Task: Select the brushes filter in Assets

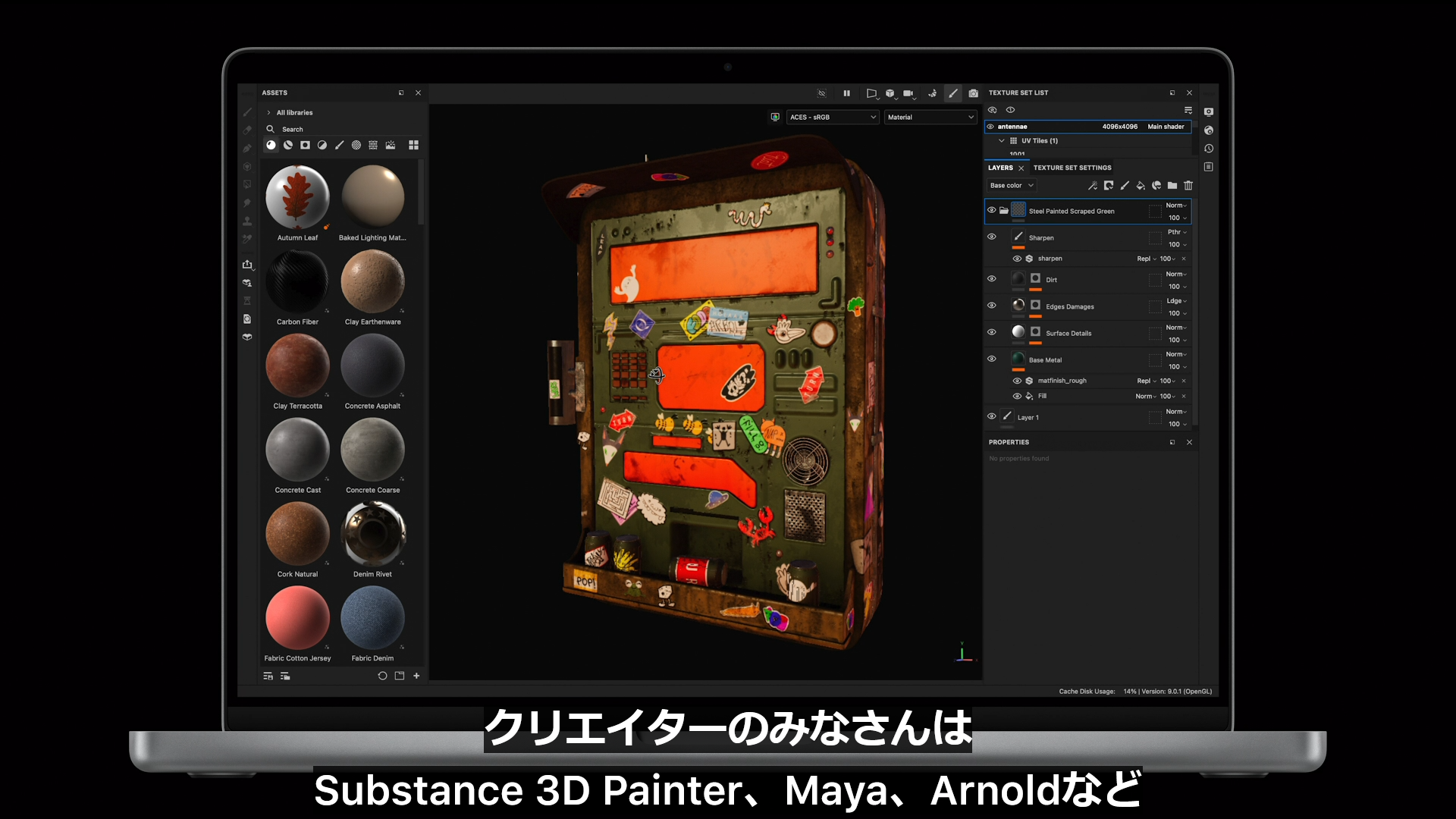Action: (339, 145)
